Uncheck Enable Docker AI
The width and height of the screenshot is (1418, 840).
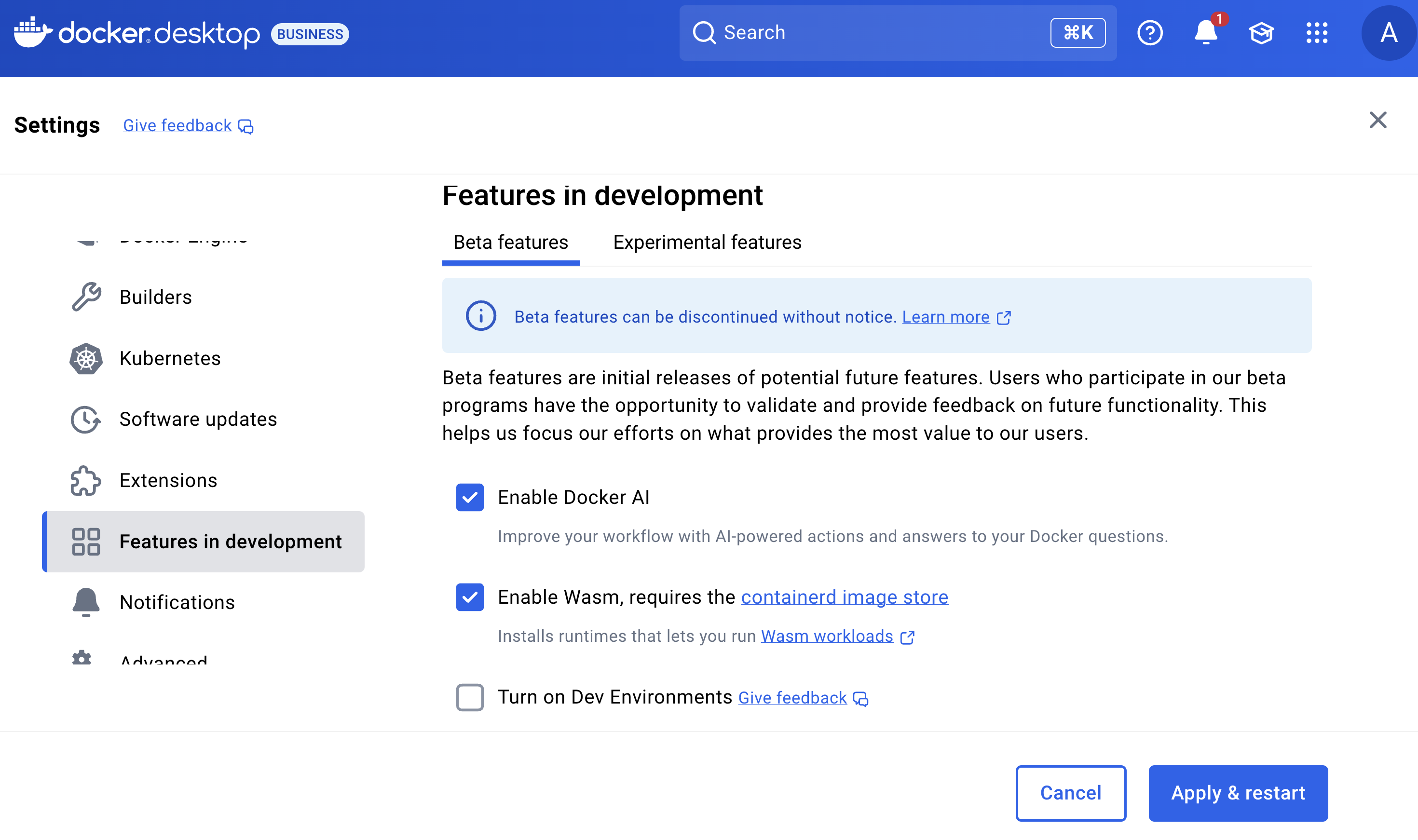click(x=470, y=497)
